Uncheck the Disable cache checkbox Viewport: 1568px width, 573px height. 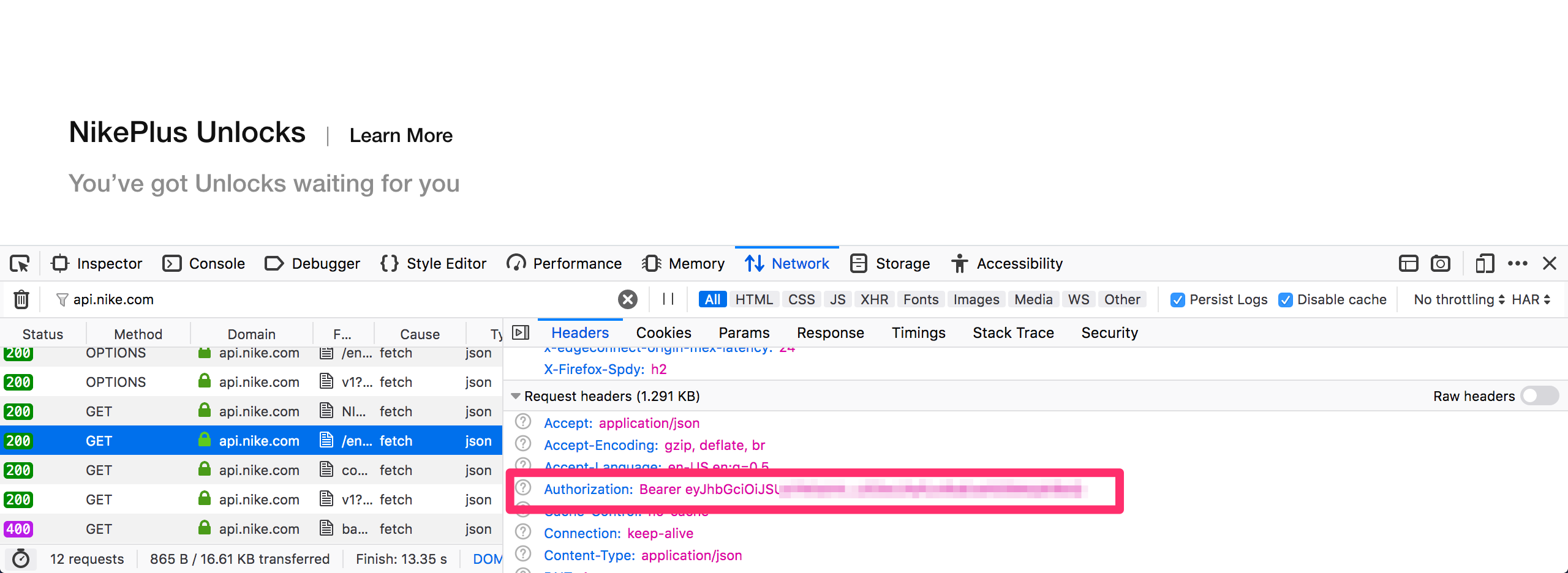pyautogui.click(x=1285, y=300)
